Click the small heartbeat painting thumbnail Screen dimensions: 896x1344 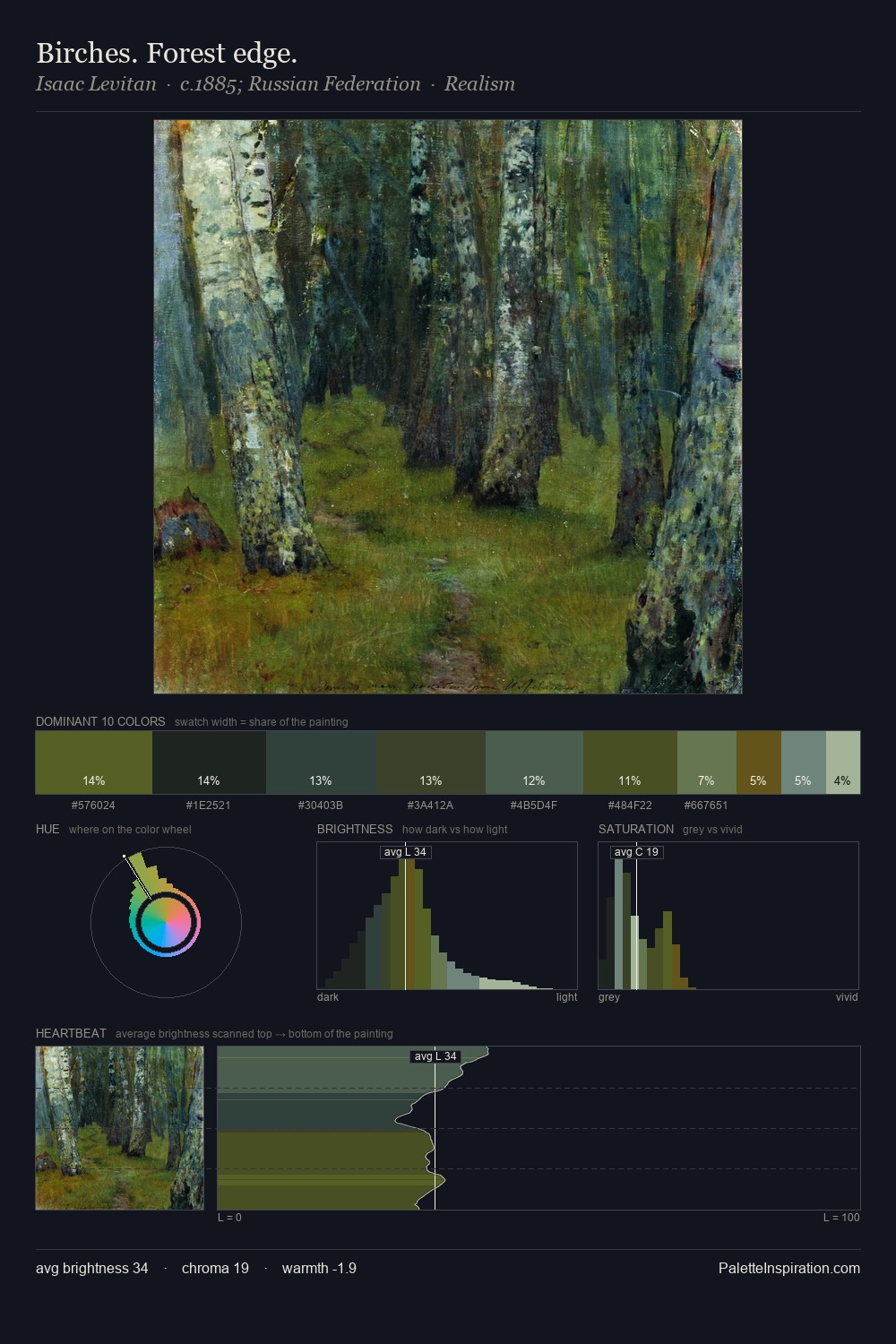(x=120, y=1128)
